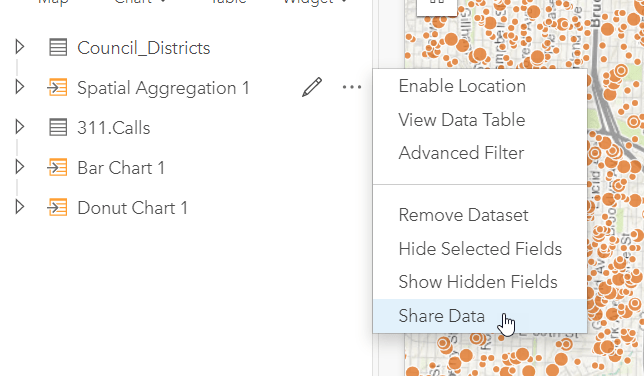Expand the Council_Districts dataset
The height and width of the screenshot is (376, 644).
point(19,47)
